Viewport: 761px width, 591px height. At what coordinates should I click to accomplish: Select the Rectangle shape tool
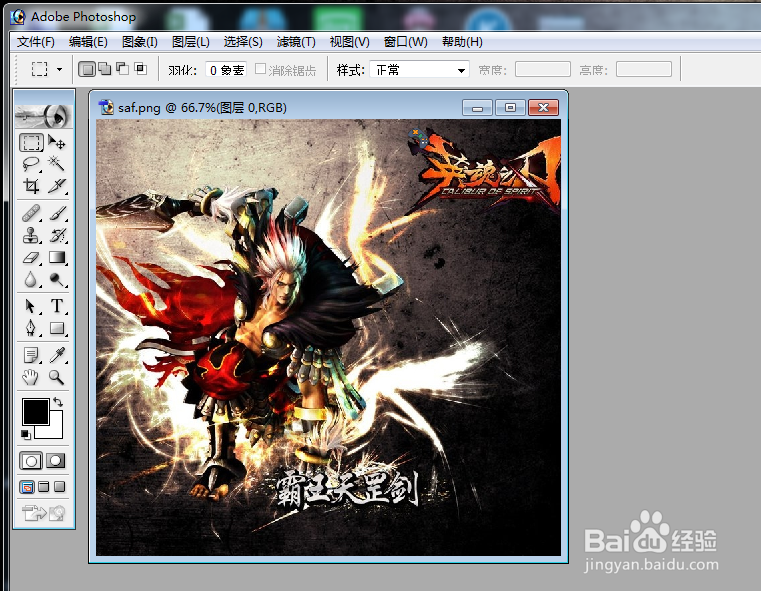pyautogui.click(x=56, y=328)
